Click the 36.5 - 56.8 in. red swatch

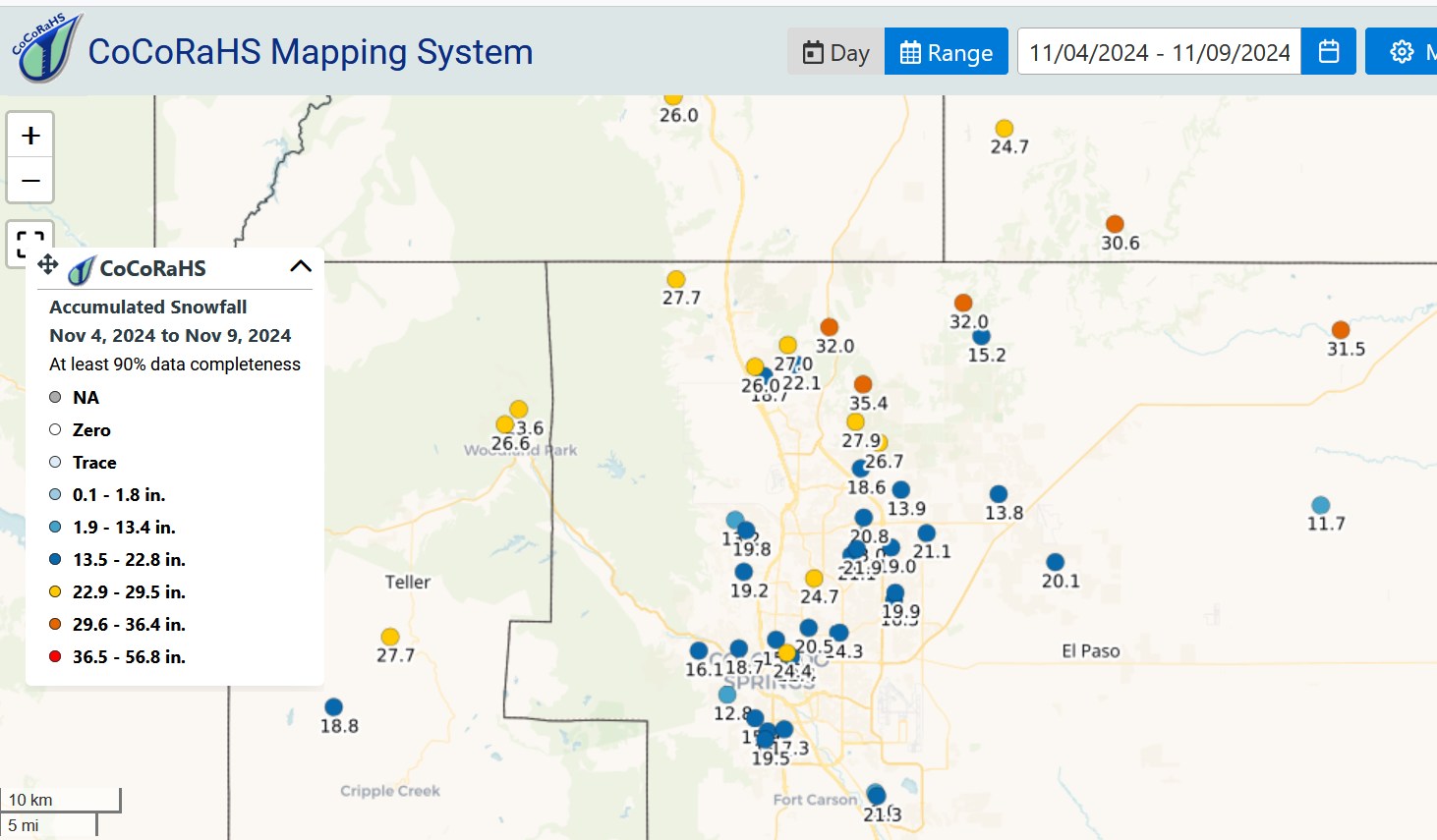coord(55,656)
